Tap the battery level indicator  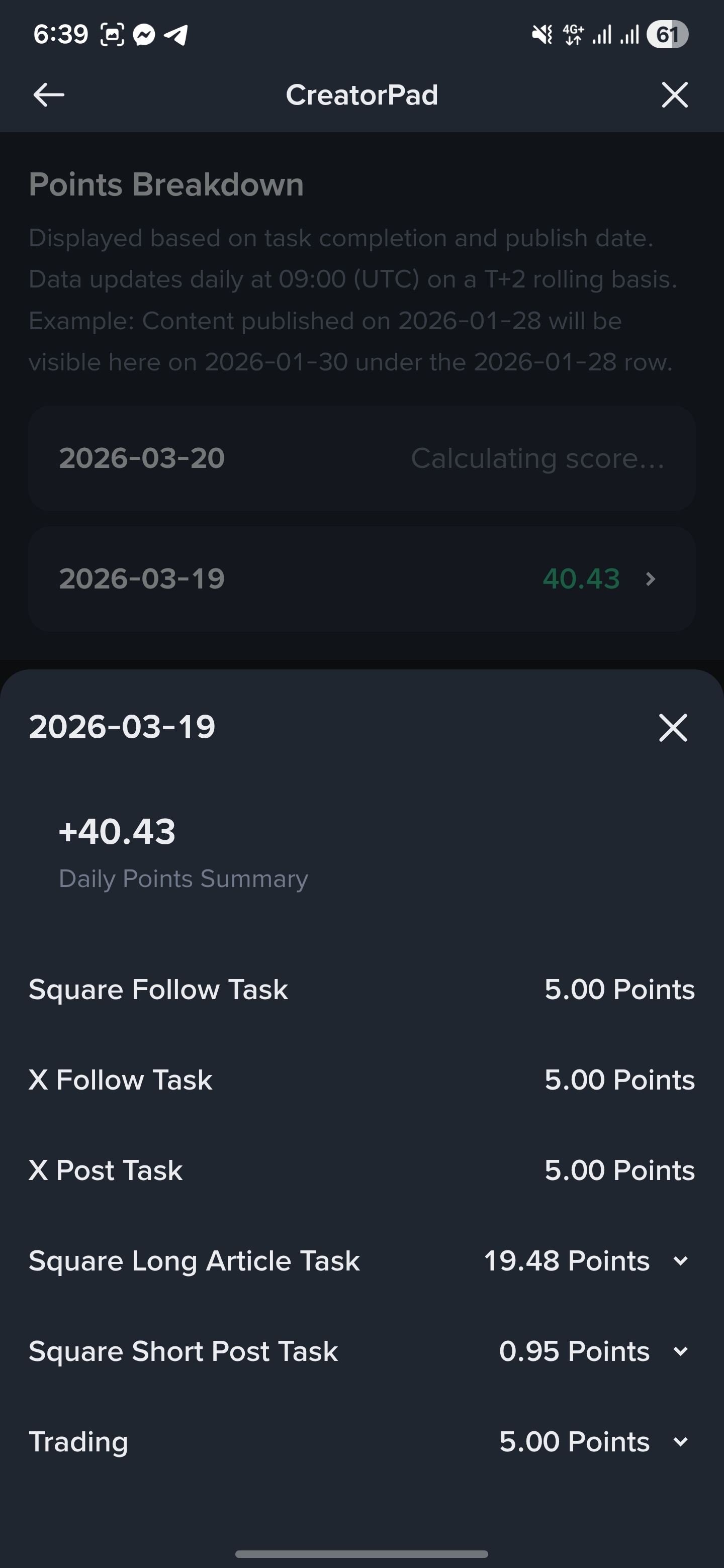click(667, 35)
